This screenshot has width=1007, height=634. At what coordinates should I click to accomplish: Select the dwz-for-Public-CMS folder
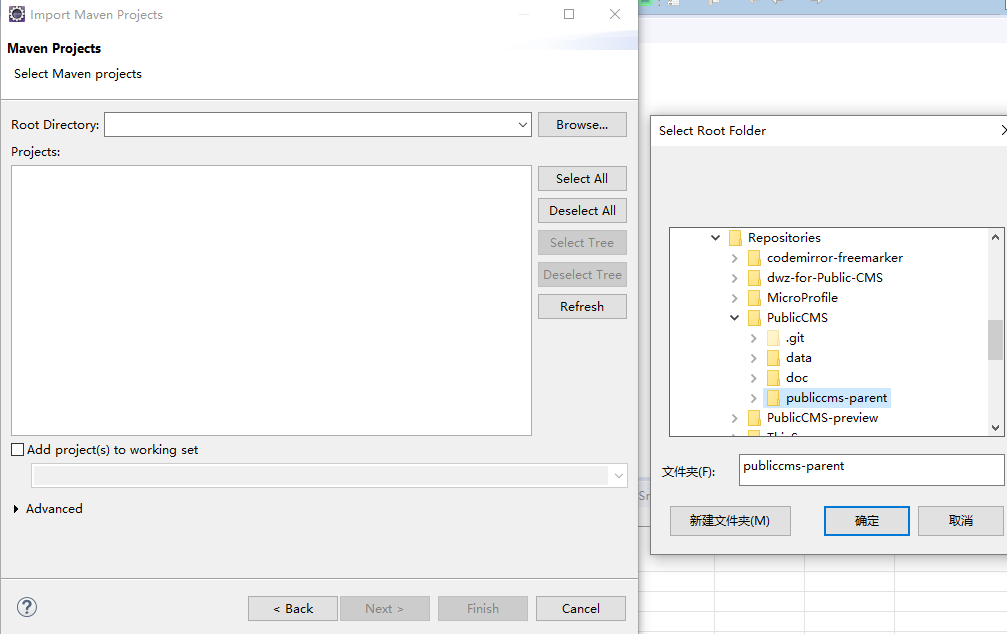tap(824, 278)
